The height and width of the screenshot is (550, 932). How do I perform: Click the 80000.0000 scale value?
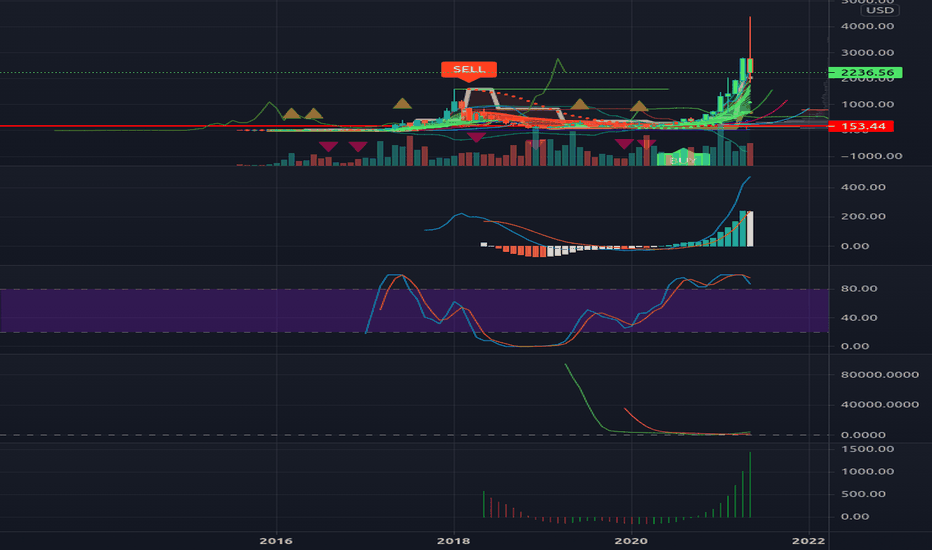click(x=880, y=375)
